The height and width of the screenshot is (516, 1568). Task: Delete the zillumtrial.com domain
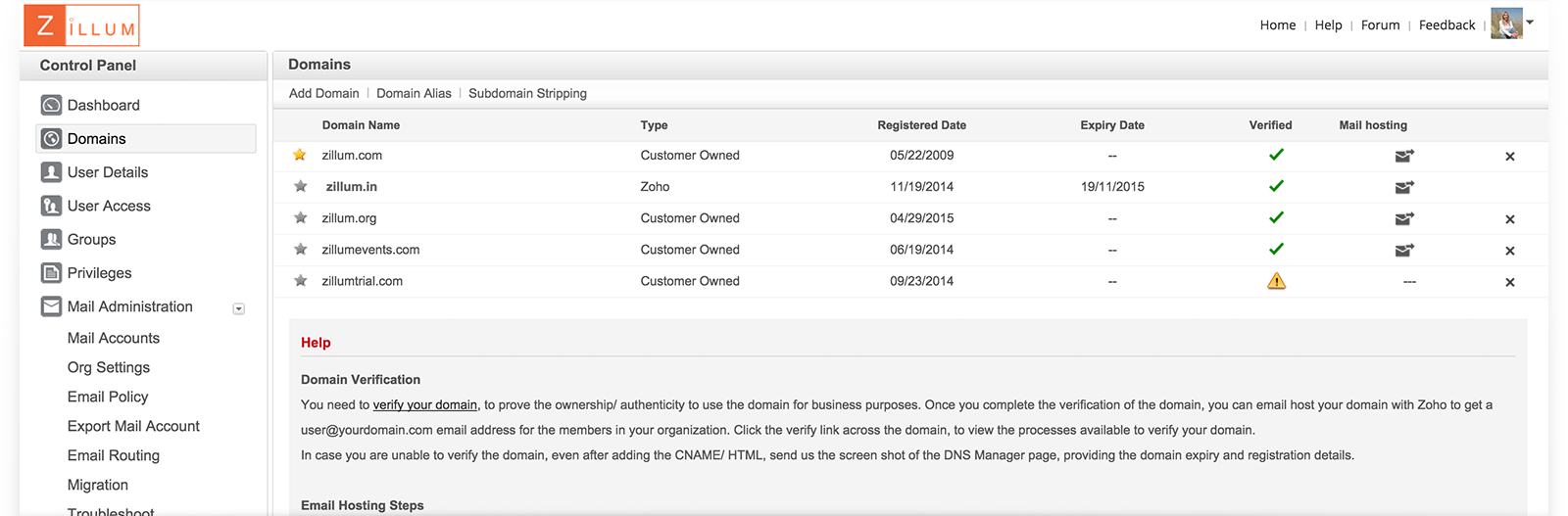(x=1510, y=282)
